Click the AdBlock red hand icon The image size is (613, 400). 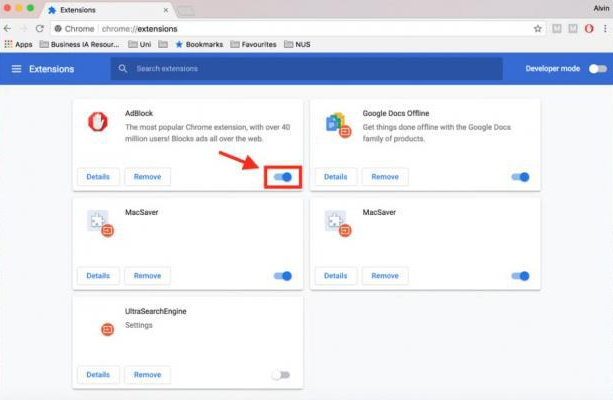(98, 122)
